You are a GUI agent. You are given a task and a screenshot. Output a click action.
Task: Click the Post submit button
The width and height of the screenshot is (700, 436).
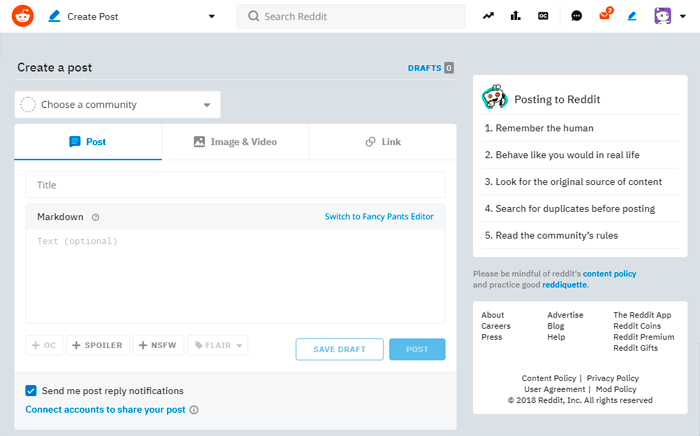point(417,349)
